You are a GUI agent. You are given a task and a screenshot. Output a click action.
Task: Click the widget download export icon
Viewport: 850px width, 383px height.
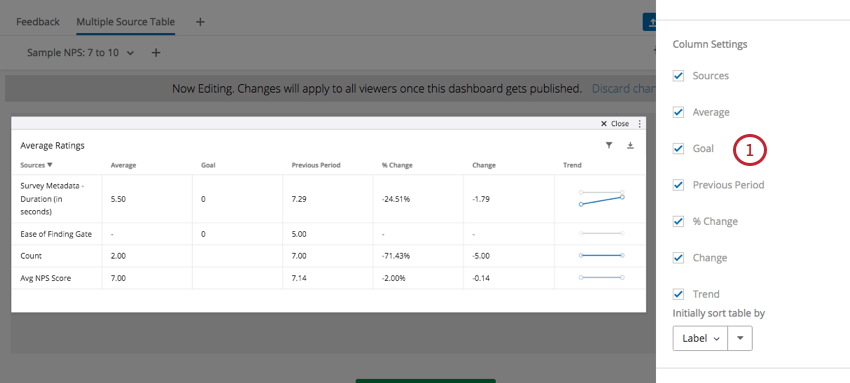tap(630, 145)
